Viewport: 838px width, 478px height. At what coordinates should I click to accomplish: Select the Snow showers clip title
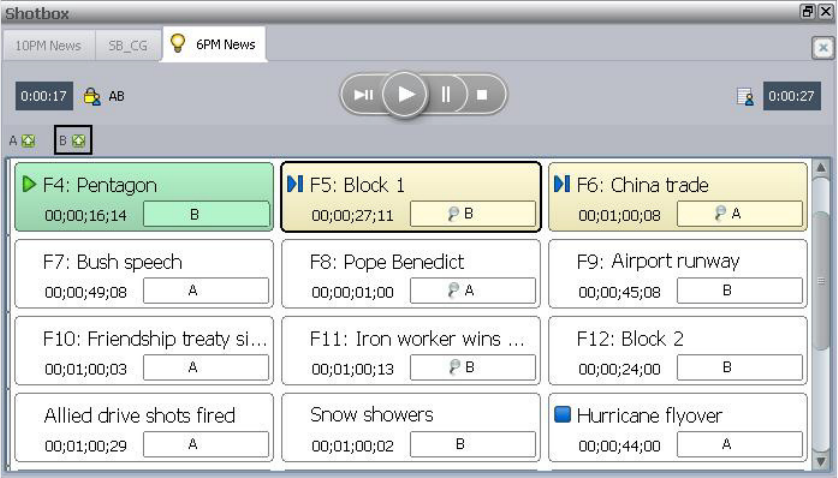(371, 415)
